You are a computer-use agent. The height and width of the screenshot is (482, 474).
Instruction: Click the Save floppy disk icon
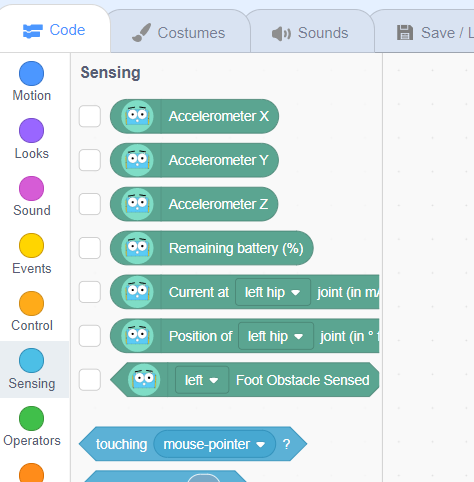pos(405,33)
